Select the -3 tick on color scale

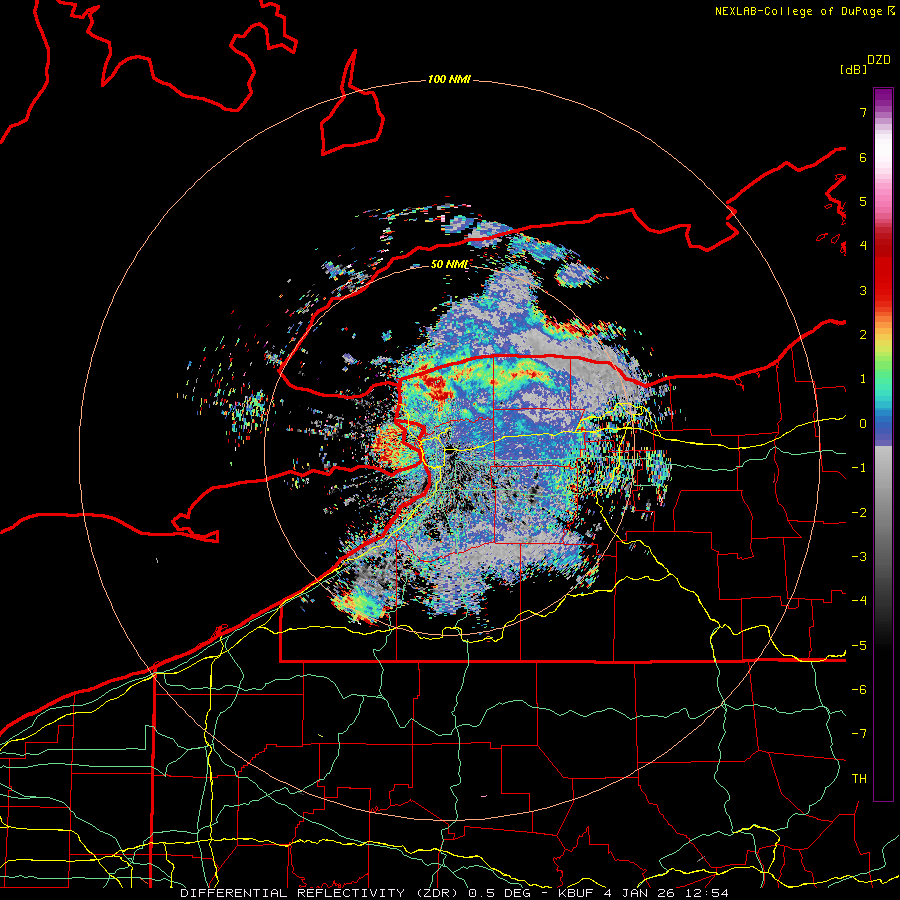(x=859, y=557)
